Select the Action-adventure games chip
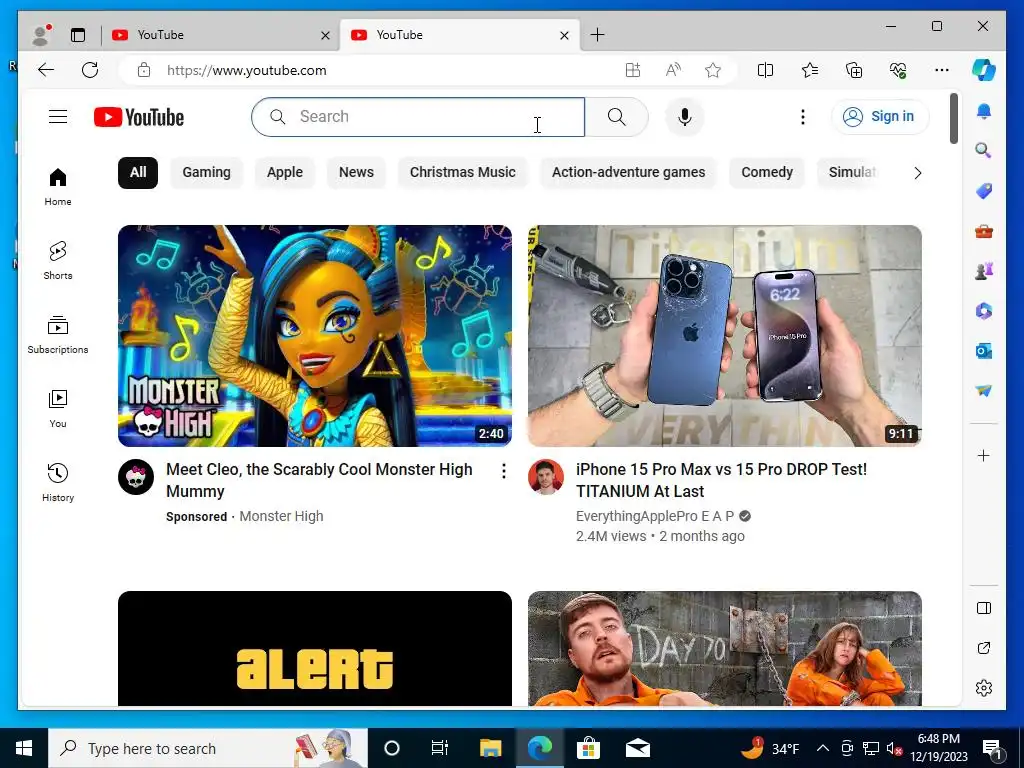The image size is (1024, 768). pos(628,172)
